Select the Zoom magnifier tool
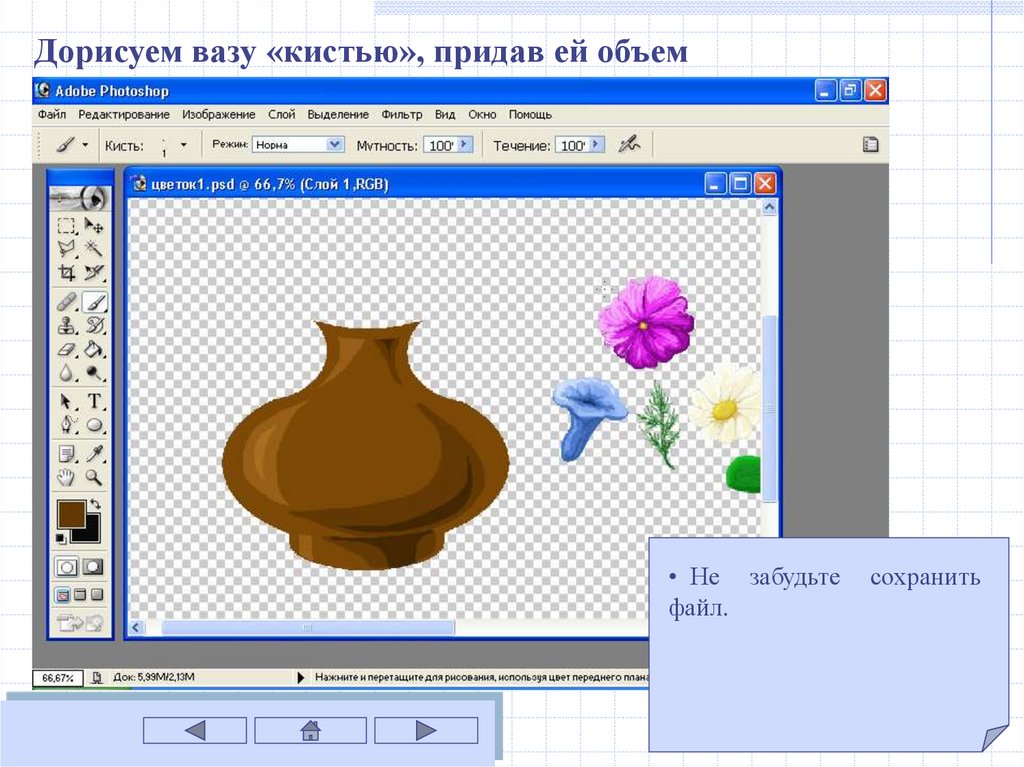This screenshot has width=1024, height=767. tap(94, 478)
